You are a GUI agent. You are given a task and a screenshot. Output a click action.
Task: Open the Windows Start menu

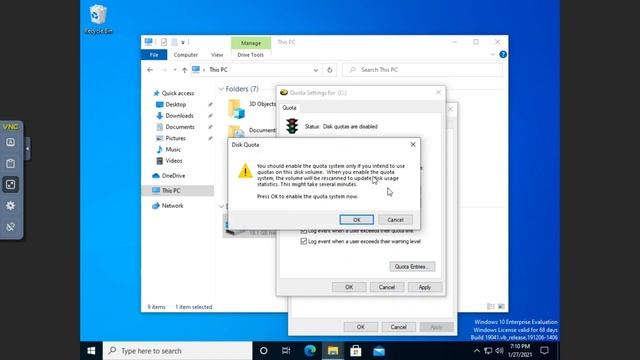[x=91, y=351]
